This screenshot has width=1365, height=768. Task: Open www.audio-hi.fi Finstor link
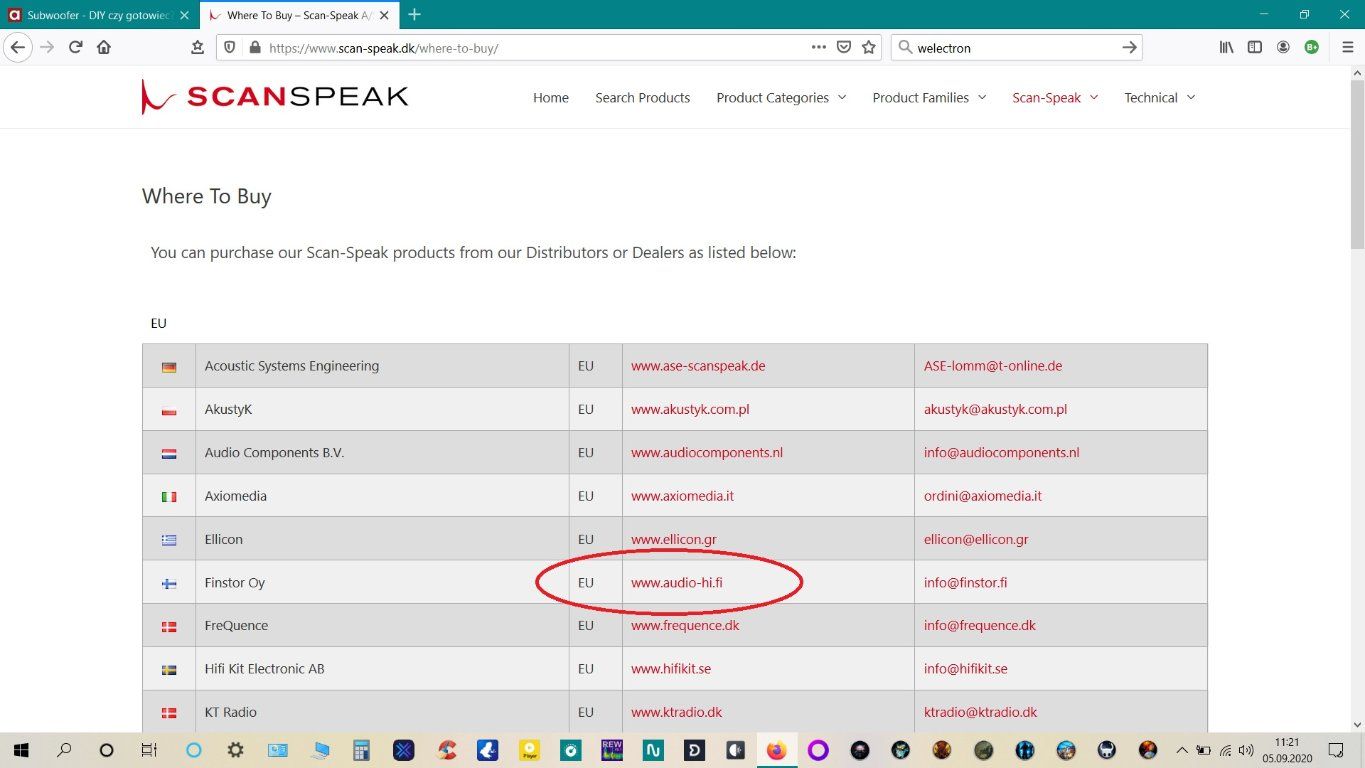click(x=677, y=582)
